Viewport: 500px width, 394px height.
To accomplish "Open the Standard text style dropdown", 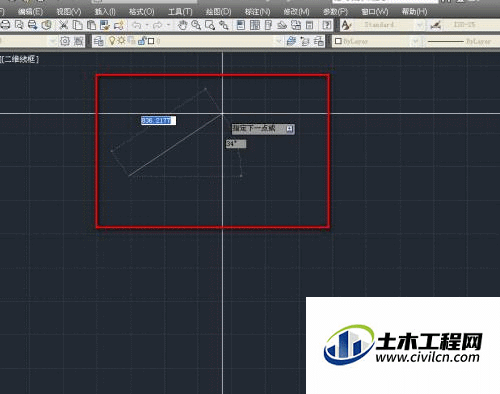I will coord(389,25).
